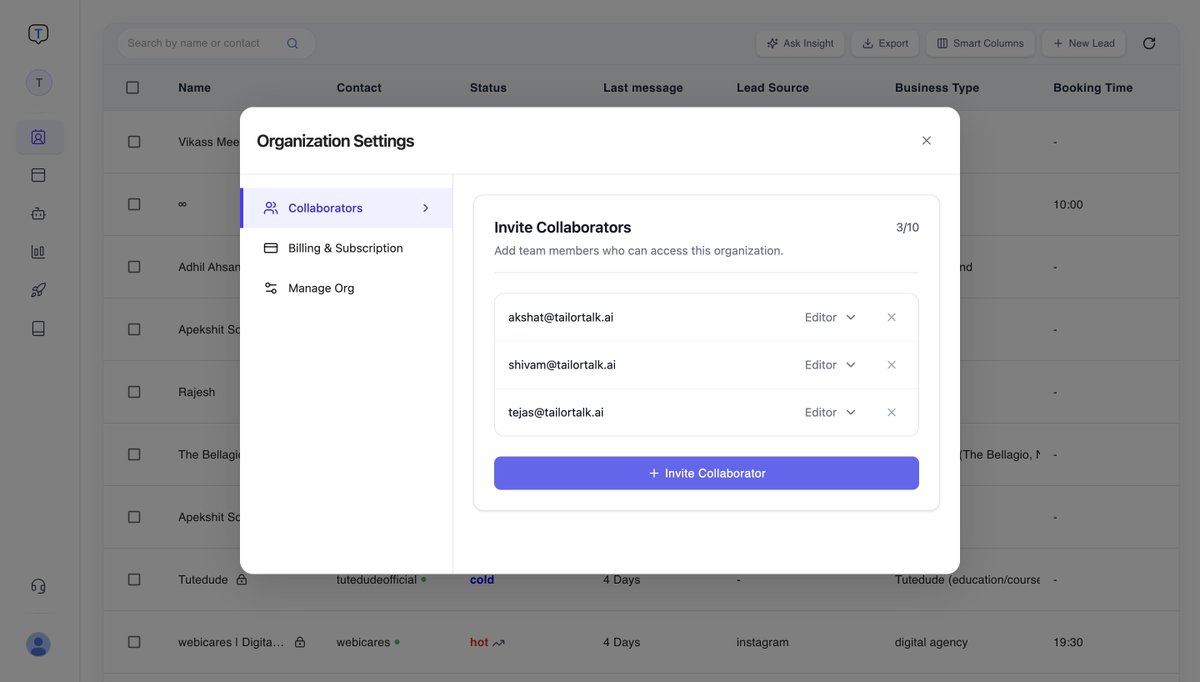Image resolution: width=1200 pixels, height=682 pixels.
Task: Tick the select-all checkbox in table header
Action: point(133,86)
